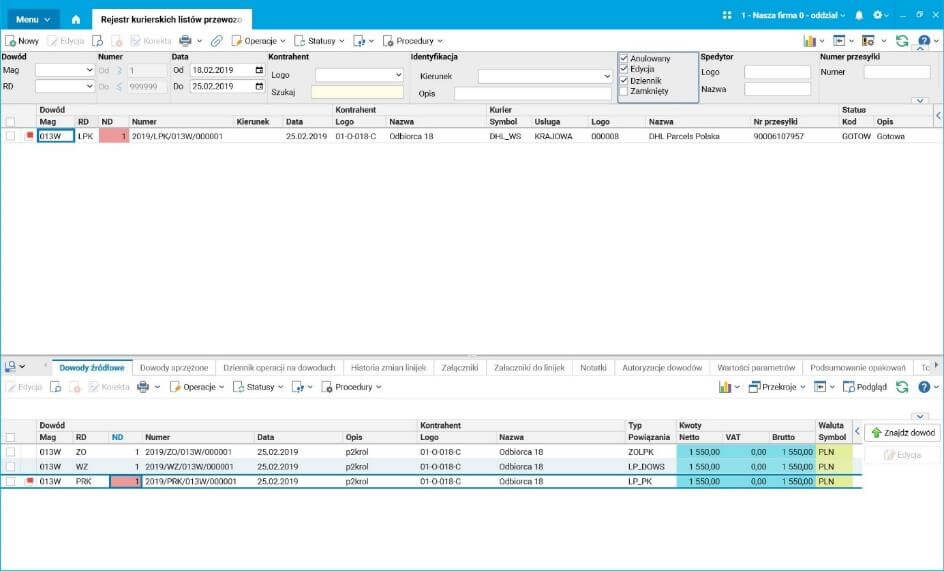
Task: Open the Kontrahent Logo dropdown
Action: pyautogui.click(x=359, y=75)
